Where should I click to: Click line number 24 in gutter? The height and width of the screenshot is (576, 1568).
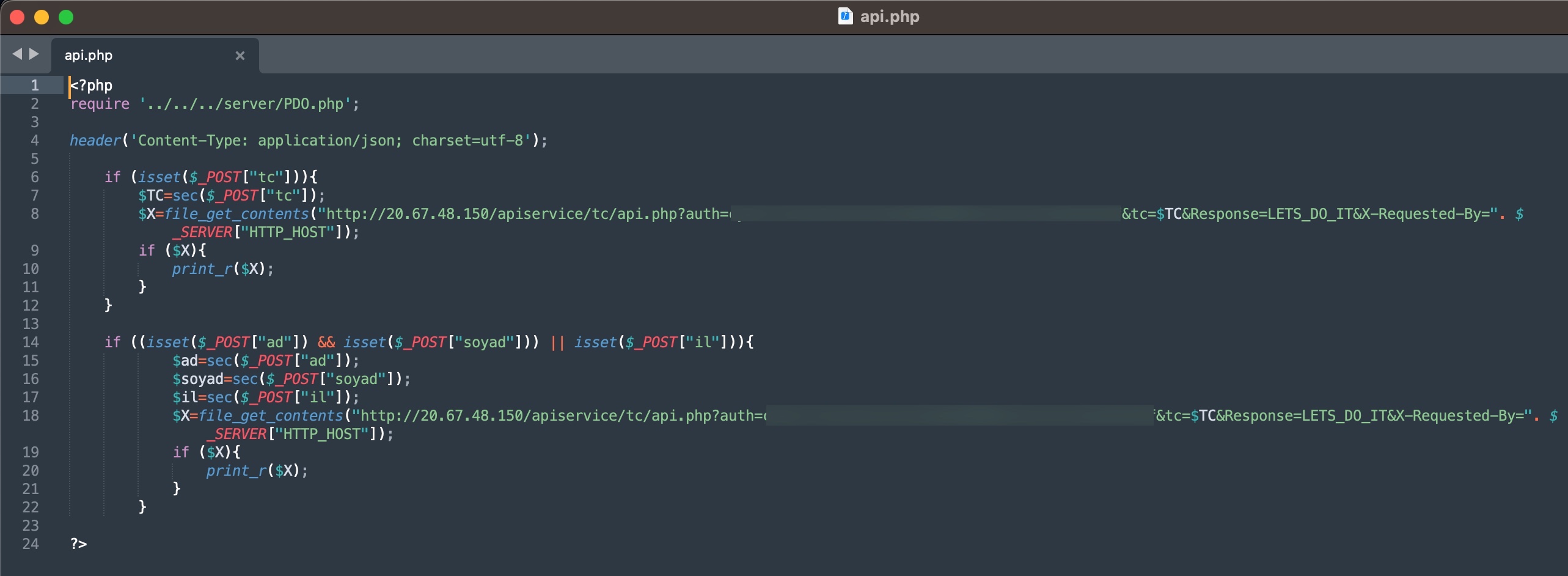pyautogui.click(x=31, y=544)
